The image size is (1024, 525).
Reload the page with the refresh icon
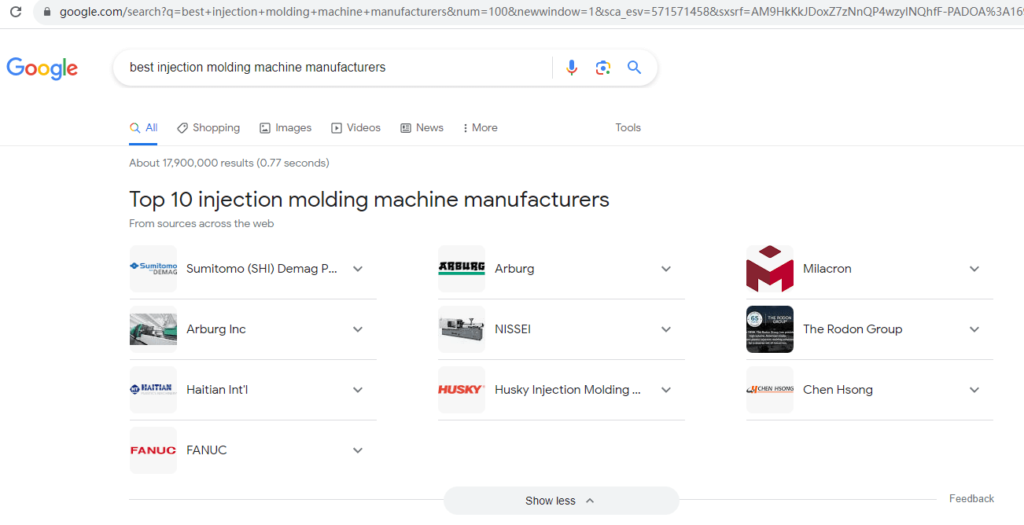coord(16,11)
